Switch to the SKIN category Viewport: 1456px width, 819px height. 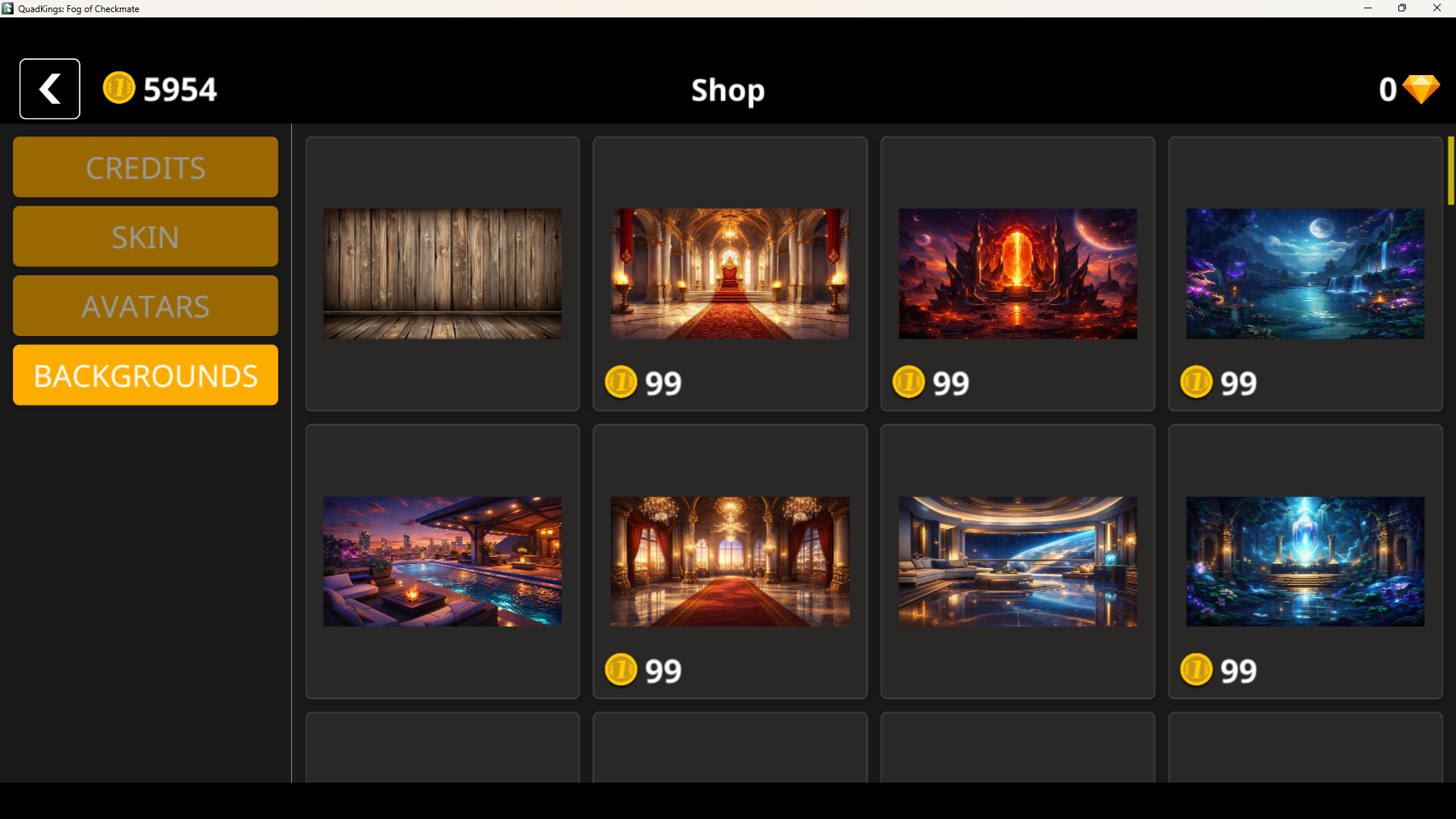pos(146,237)
